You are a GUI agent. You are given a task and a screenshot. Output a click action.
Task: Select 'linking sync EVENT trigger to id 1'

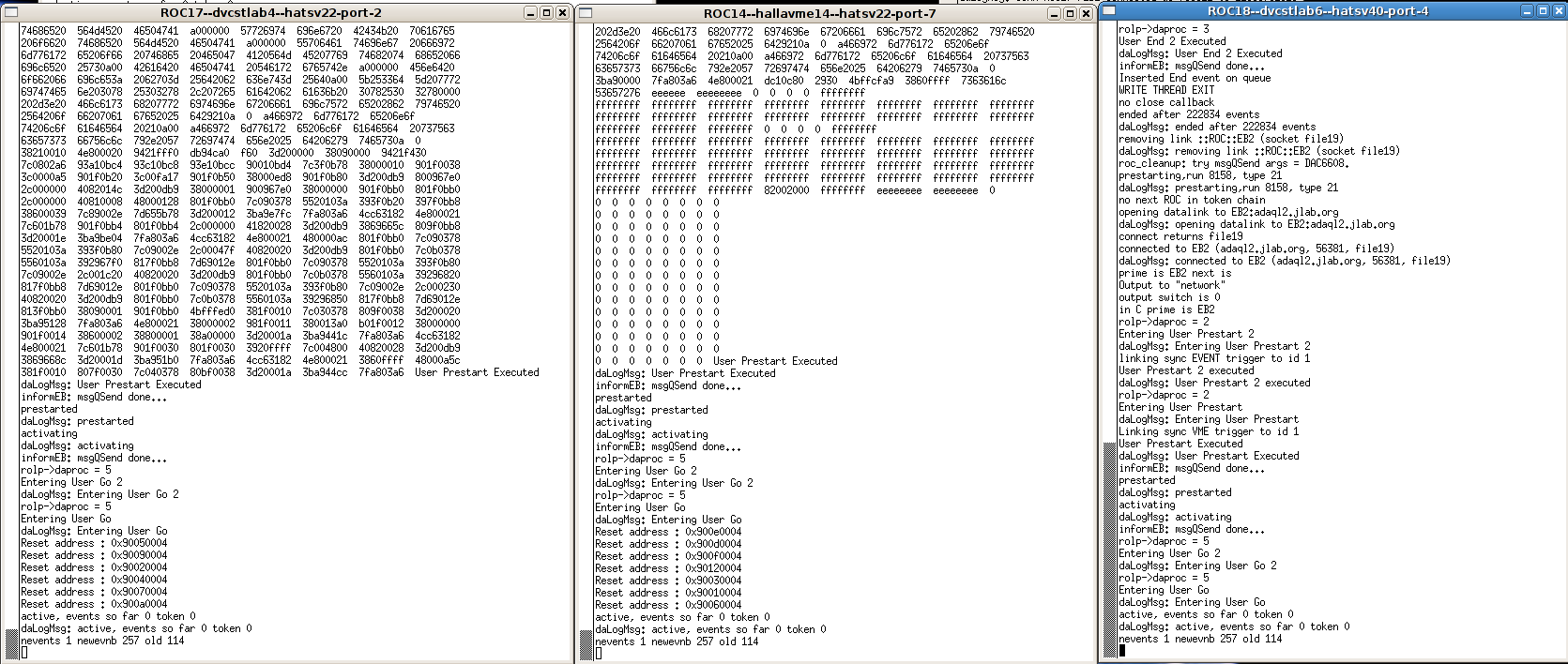[x=1214, y=358]
